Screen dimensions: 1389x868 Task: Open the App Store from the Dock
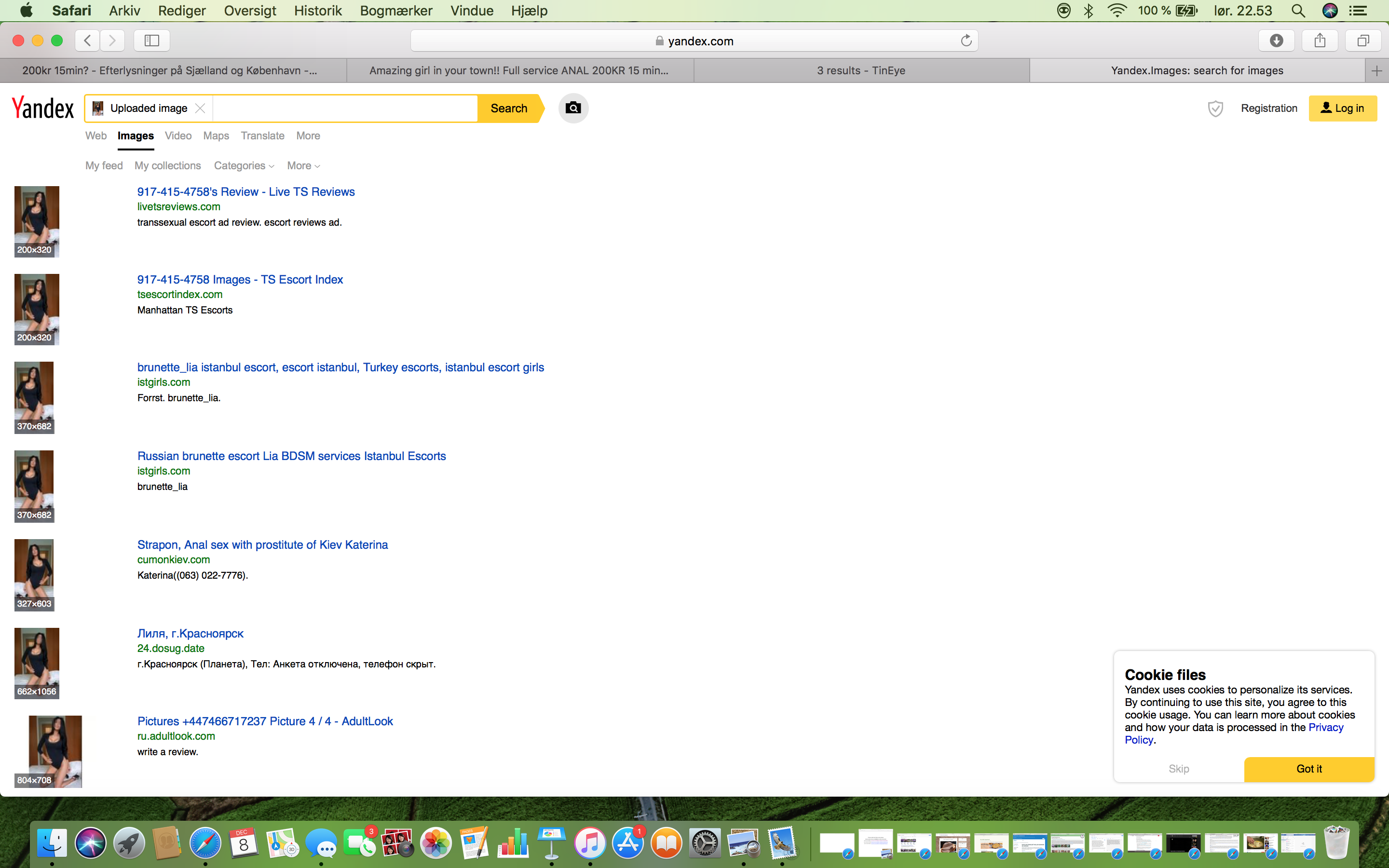(x=628, y=843)
